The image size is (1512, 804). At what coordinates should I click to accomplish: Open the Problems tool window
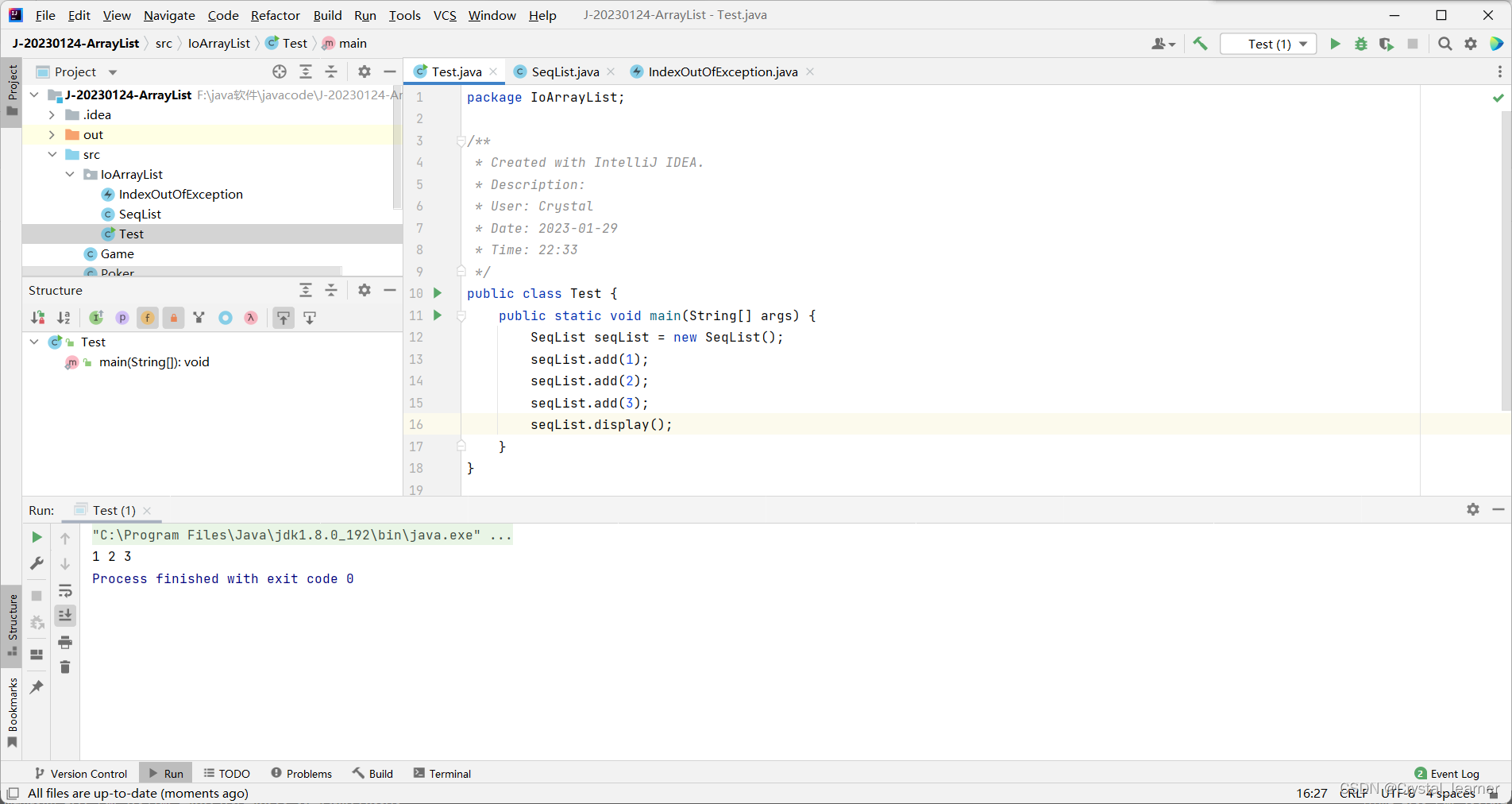pyautogui.click(x=302, y=773)
